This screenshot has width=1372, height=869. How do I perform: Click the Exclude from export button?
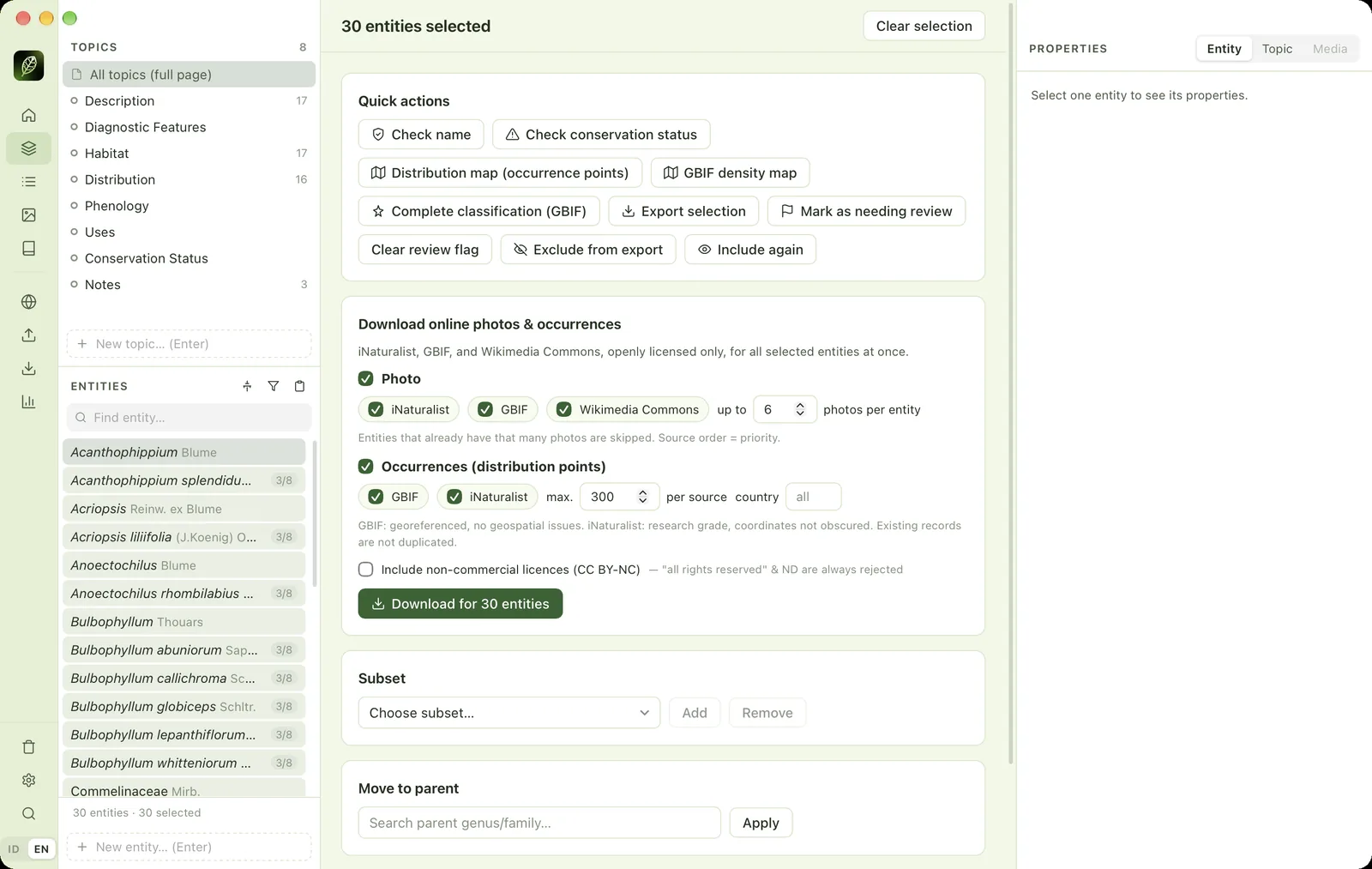tap(588, 250)
